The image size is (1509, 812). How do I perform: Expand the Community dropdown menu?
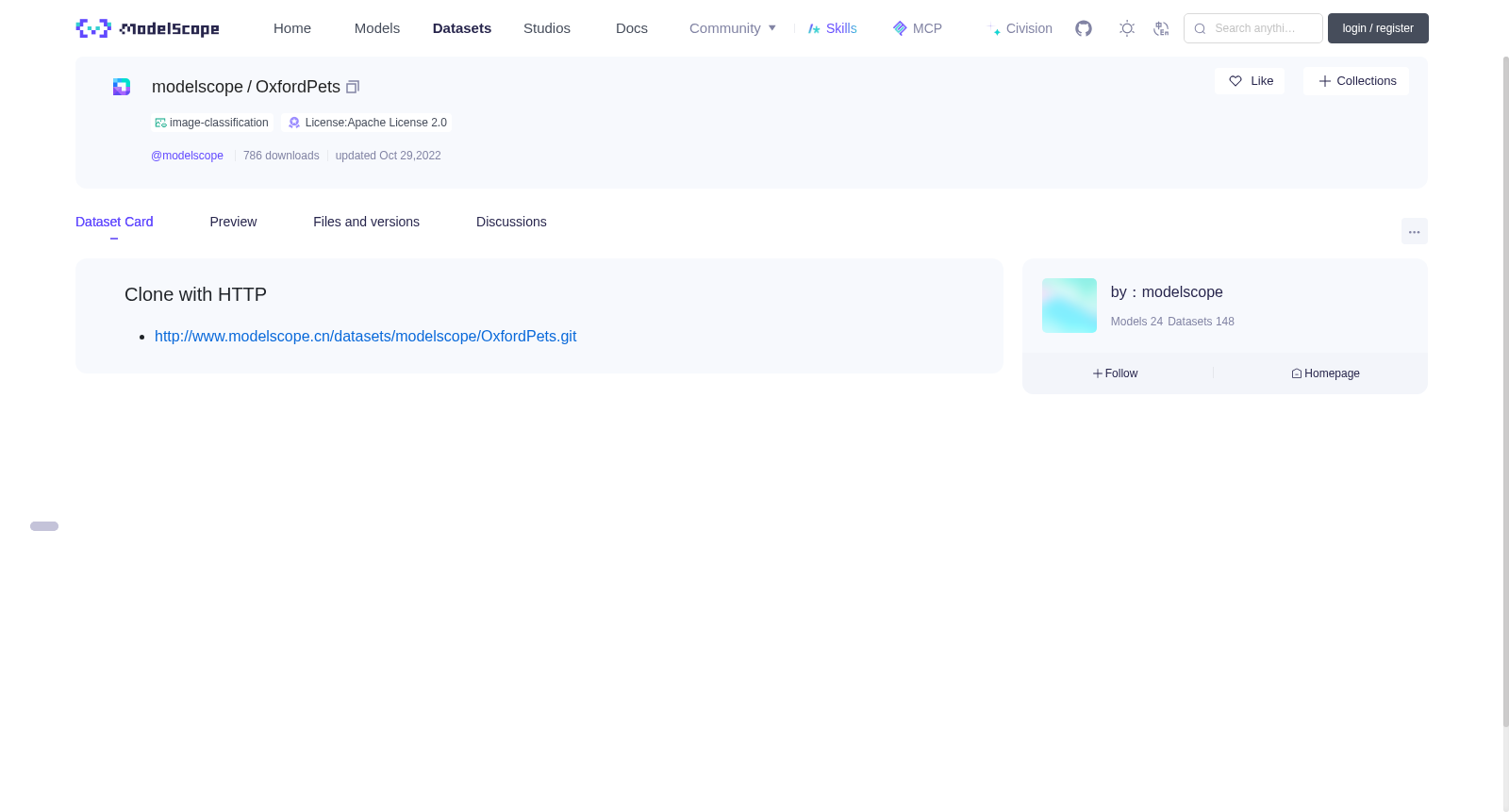(733, 28)
